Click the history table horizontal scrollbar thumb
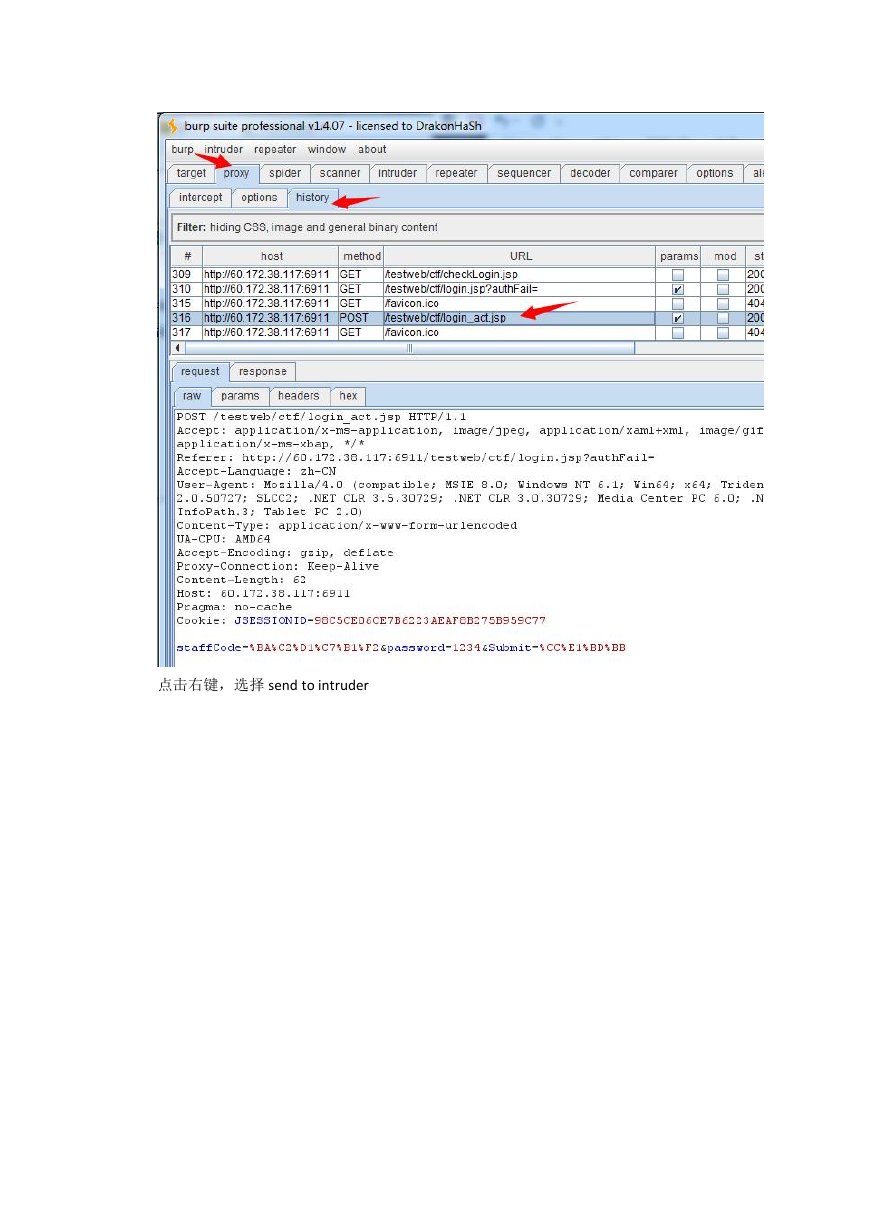The image size is (869, 1228). pyautogui.click(x=409, y=348)
